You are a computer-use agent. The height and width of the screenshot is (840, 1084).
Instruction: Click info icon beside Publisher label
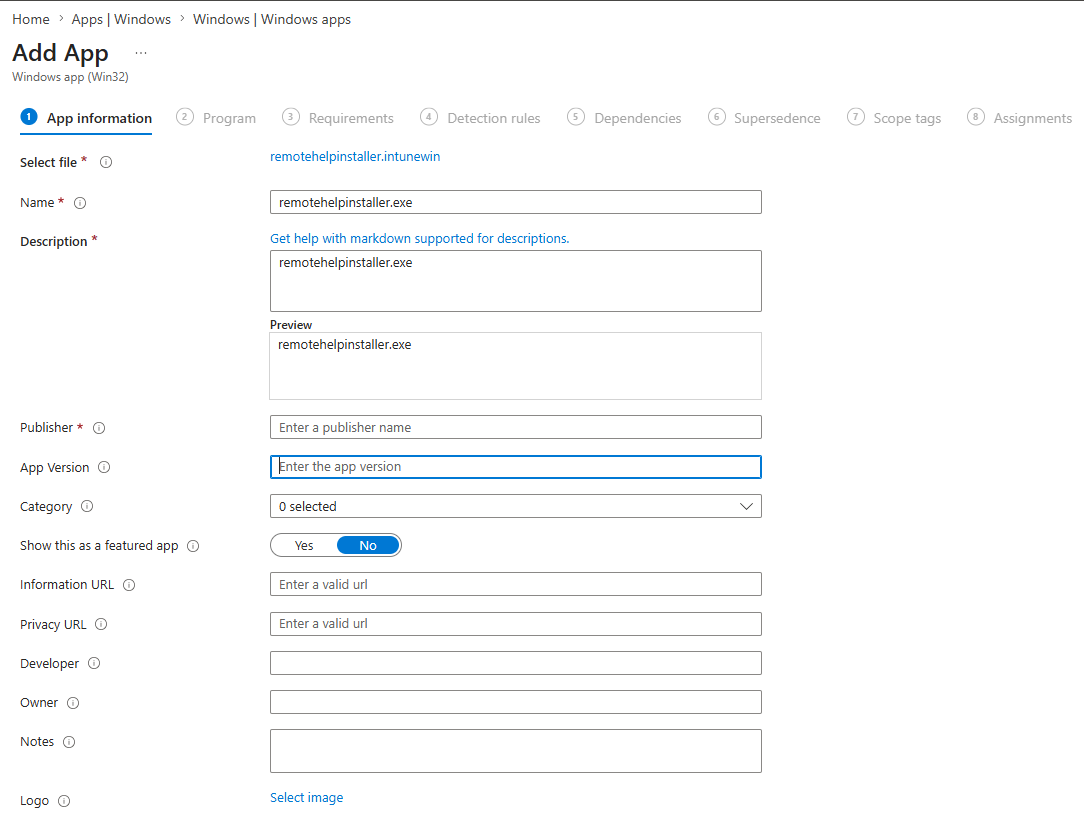point(99,428)
